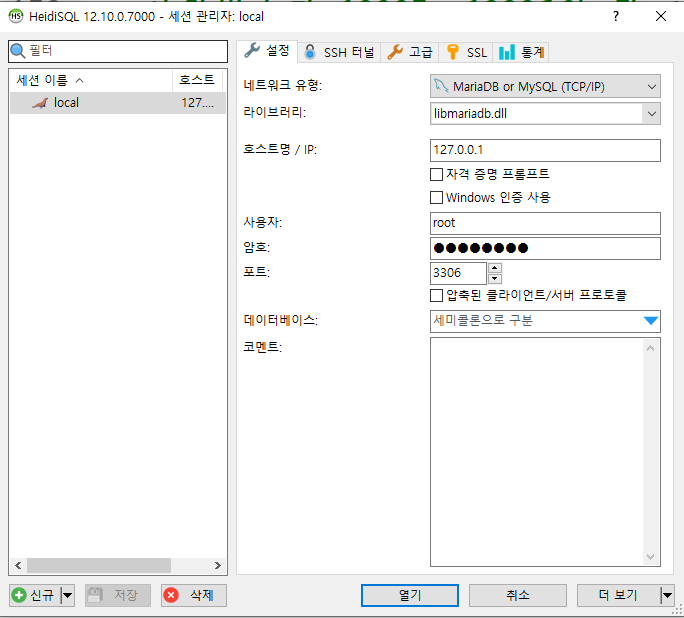Click the 신규 button label
The width and height of the screenshot is (684, 618).
click(42, 595)
